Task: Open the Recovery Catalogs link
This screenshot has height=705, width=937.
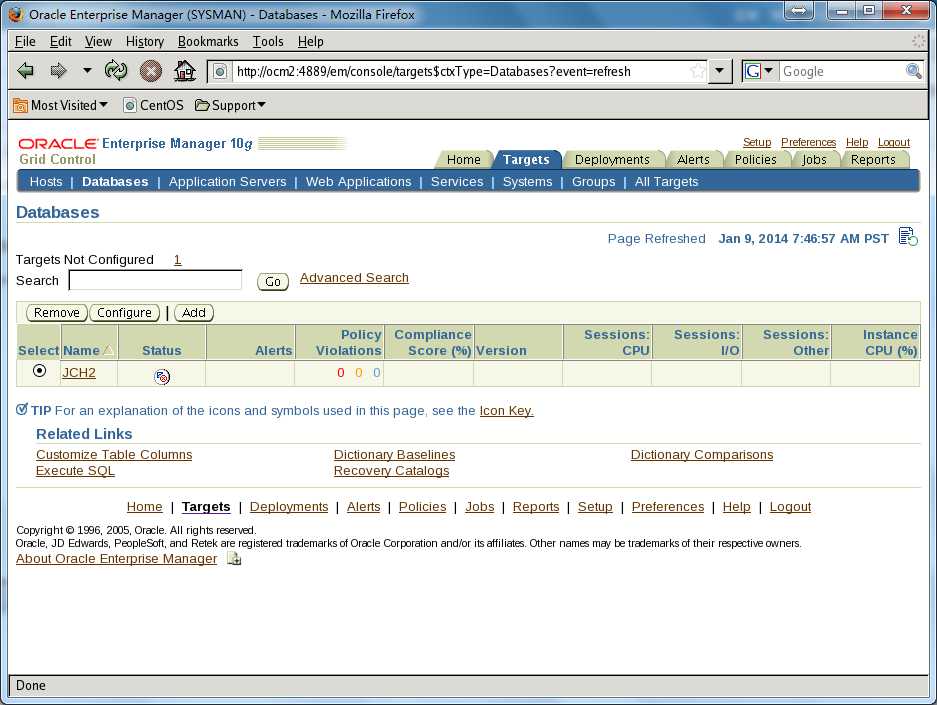Action: pos(391,471)
